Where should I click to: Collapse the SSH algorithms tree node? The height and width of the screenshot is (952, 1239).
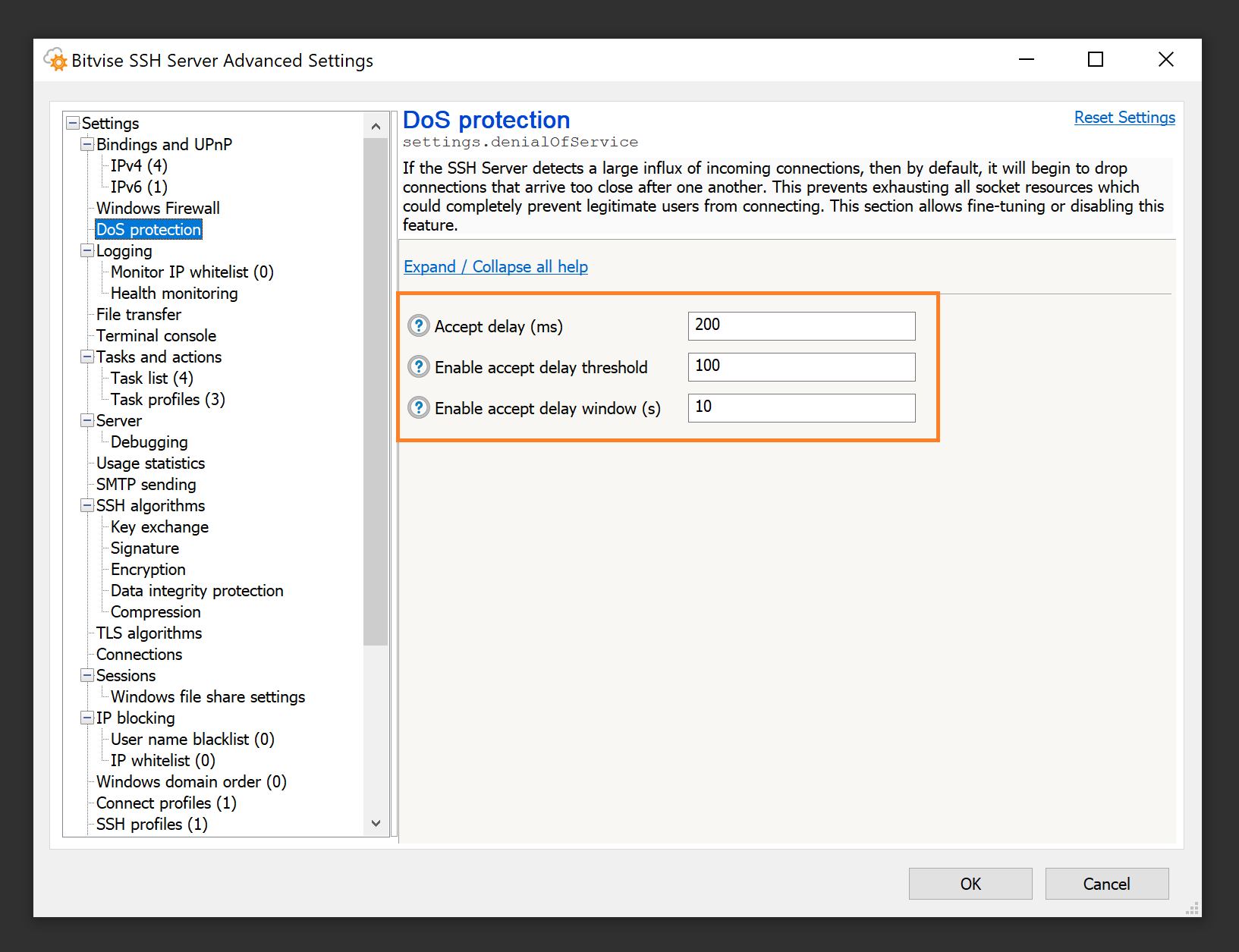click(87, 505)
